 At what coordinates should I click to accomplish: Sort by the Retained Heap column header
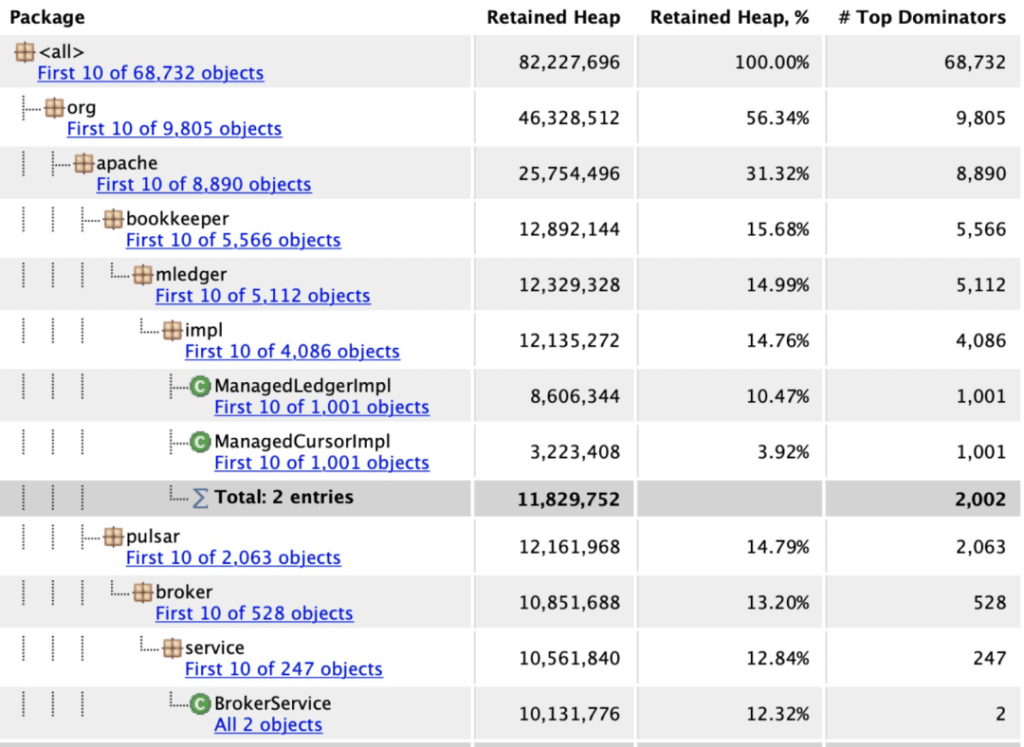click(554, 17)
